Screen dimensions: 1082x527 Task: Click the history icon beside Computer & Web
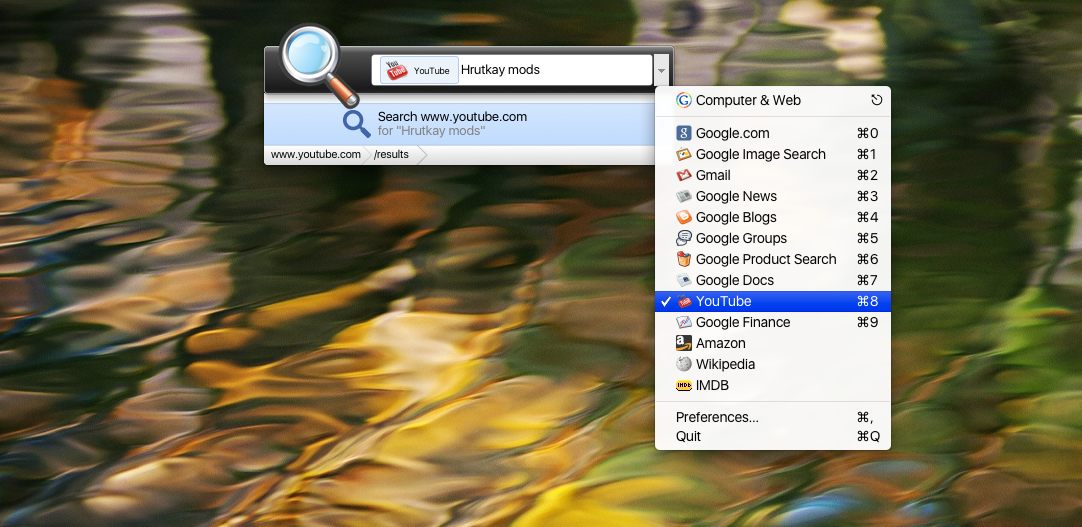877,100
